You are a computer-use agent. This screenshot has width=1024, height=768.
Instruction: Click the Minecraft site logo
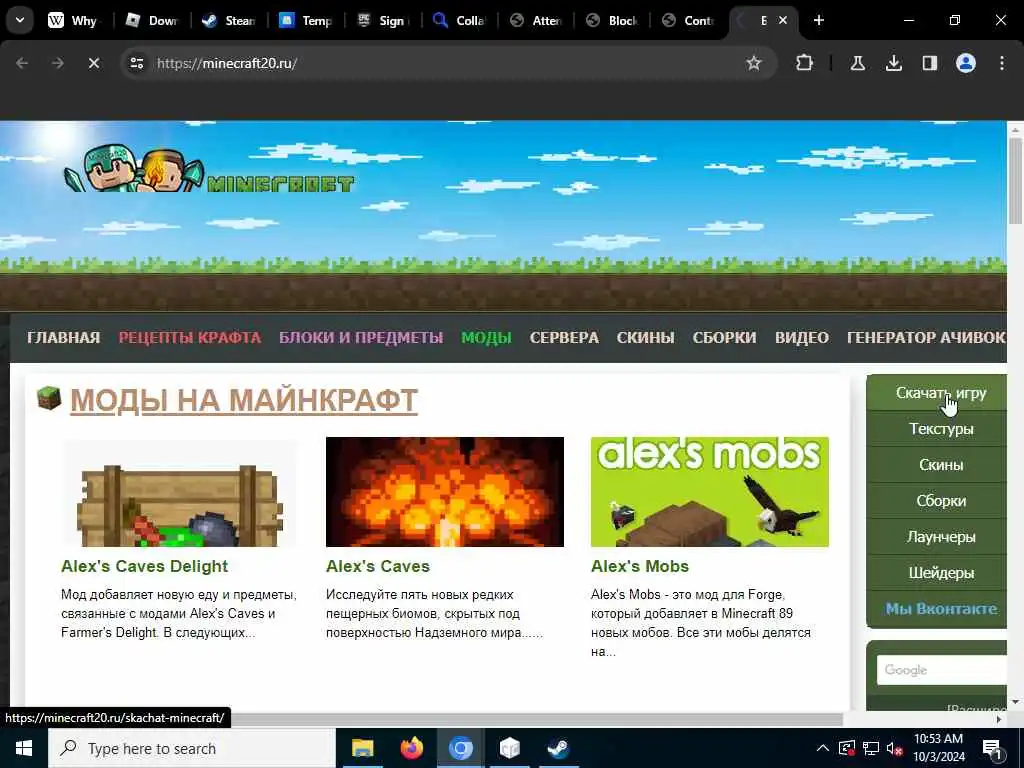209,168
